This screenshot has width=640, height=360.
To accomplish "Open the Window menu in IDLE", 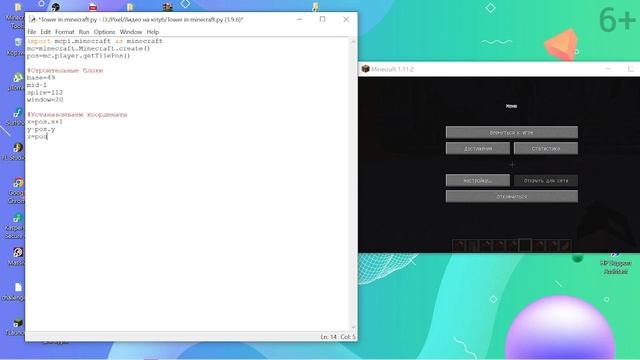I will pyautogui.click(x=131, y=32).
